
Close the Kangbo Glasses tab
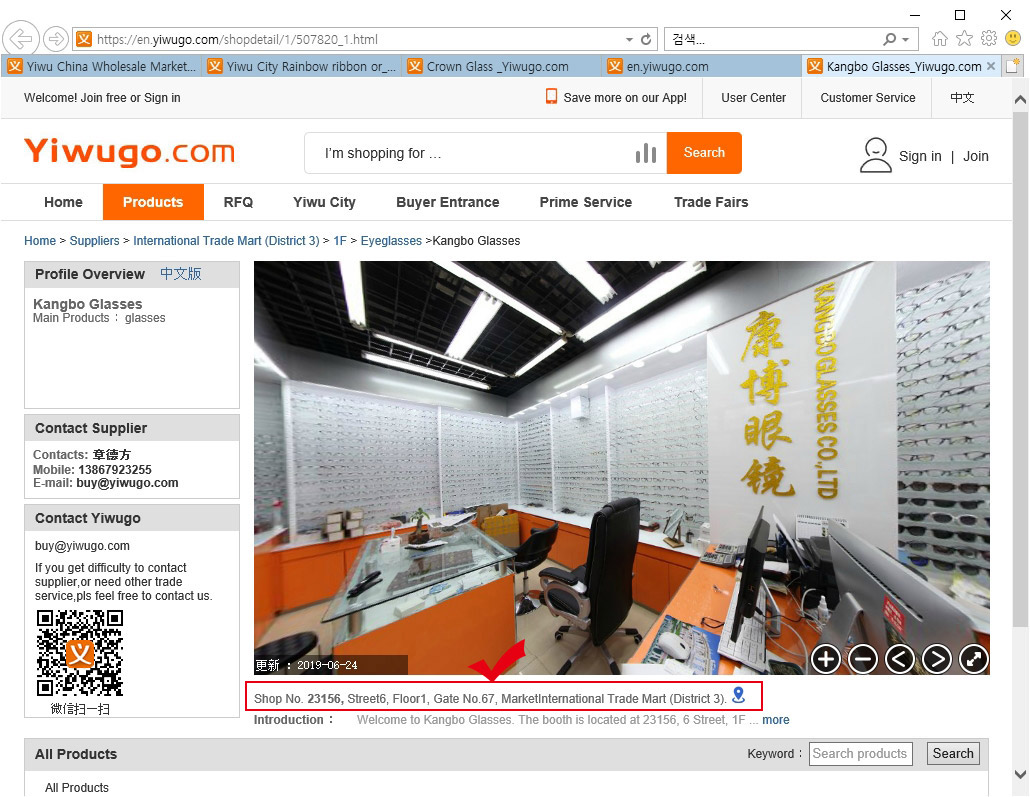click(991, 66)
